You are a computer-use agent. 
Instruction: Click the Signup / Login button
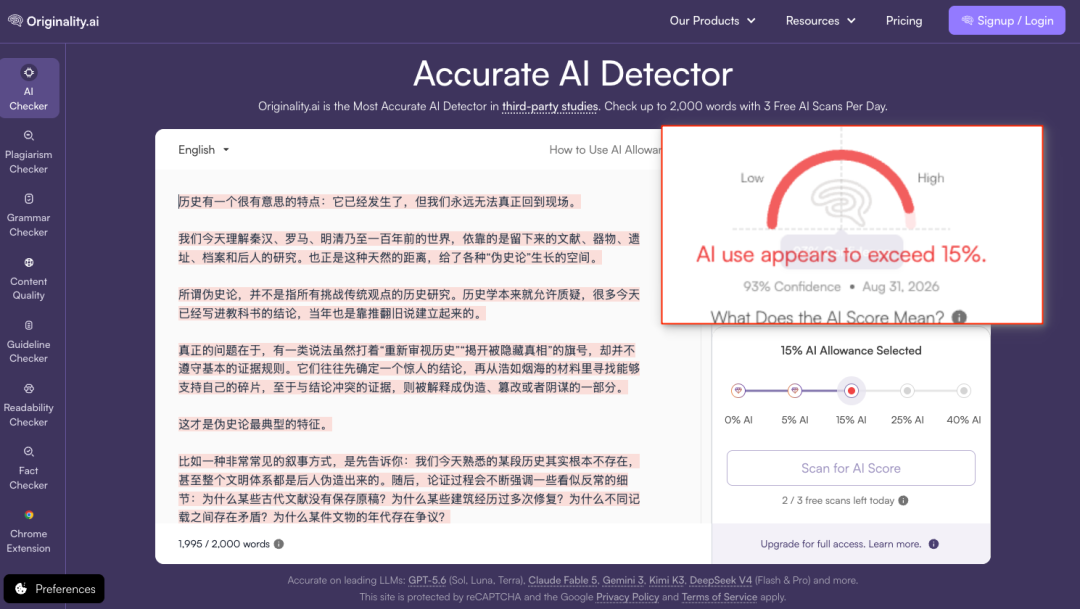(x=1007, y=21)
